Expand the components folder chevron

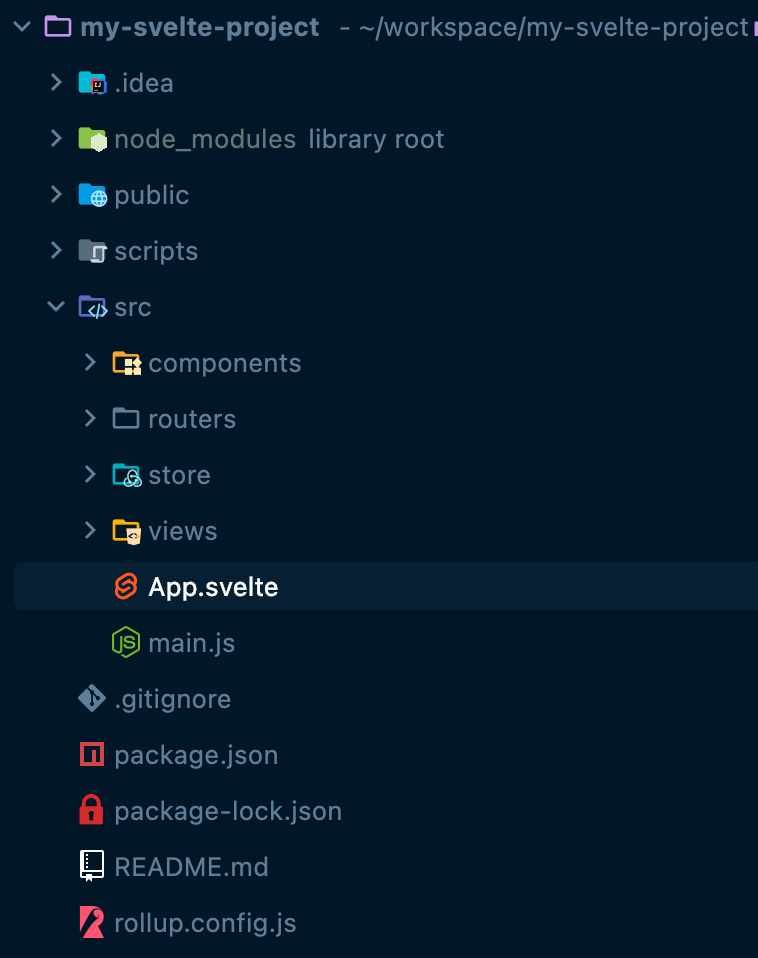coord(90,362)
